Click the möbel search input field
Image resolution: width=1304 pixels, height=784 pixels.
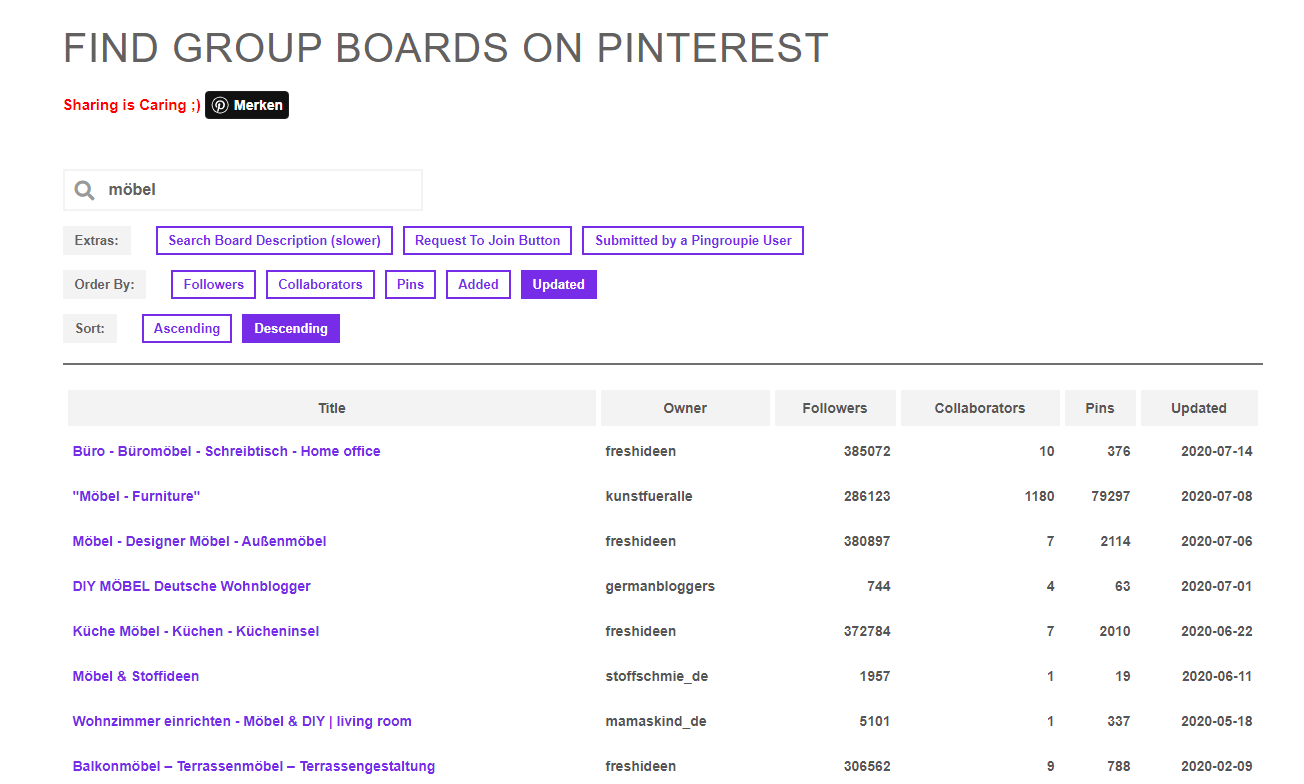point(260,190)
